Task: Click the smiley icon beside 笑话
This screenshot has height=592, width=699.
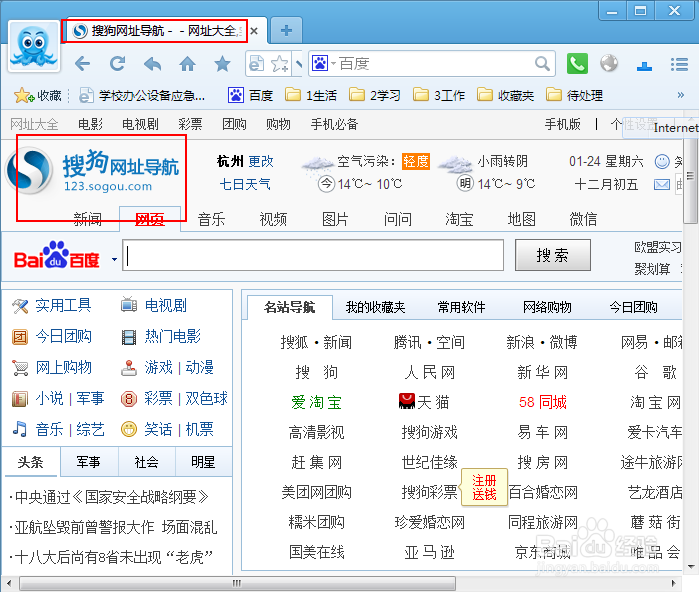Action: tap(129, 430)
